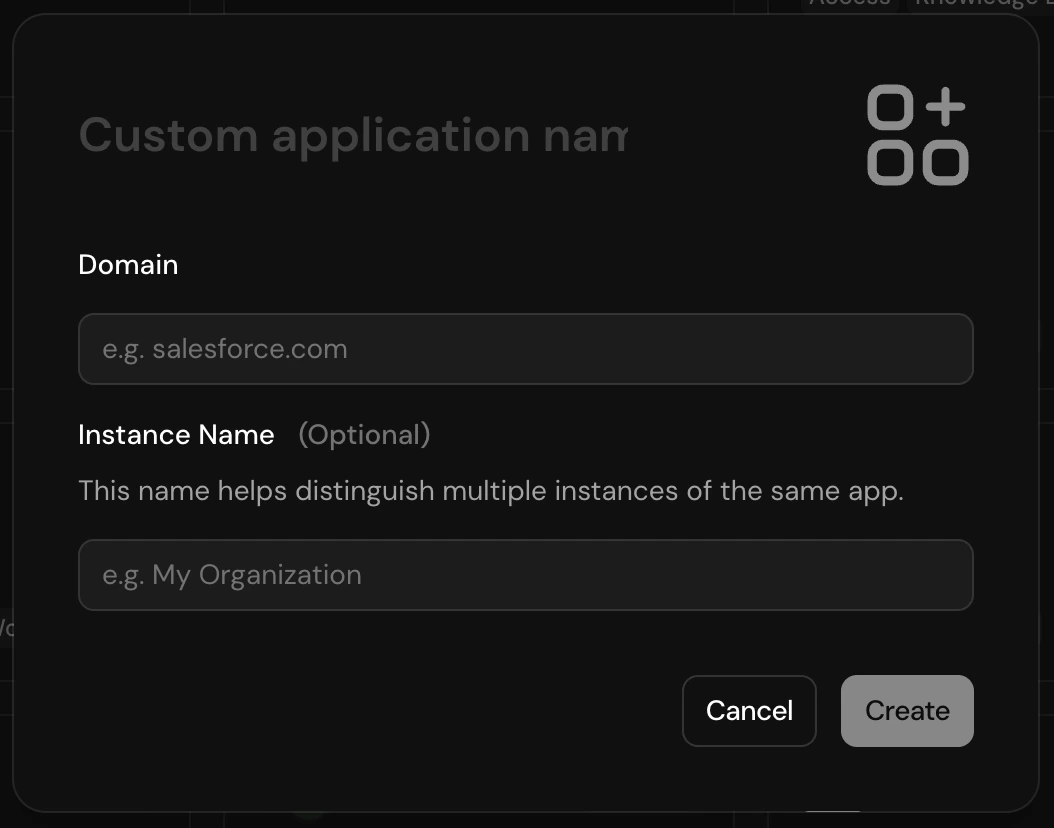Click the plus symbol on the app icon
Viewport: 1054px width, 828px height.
944,107
